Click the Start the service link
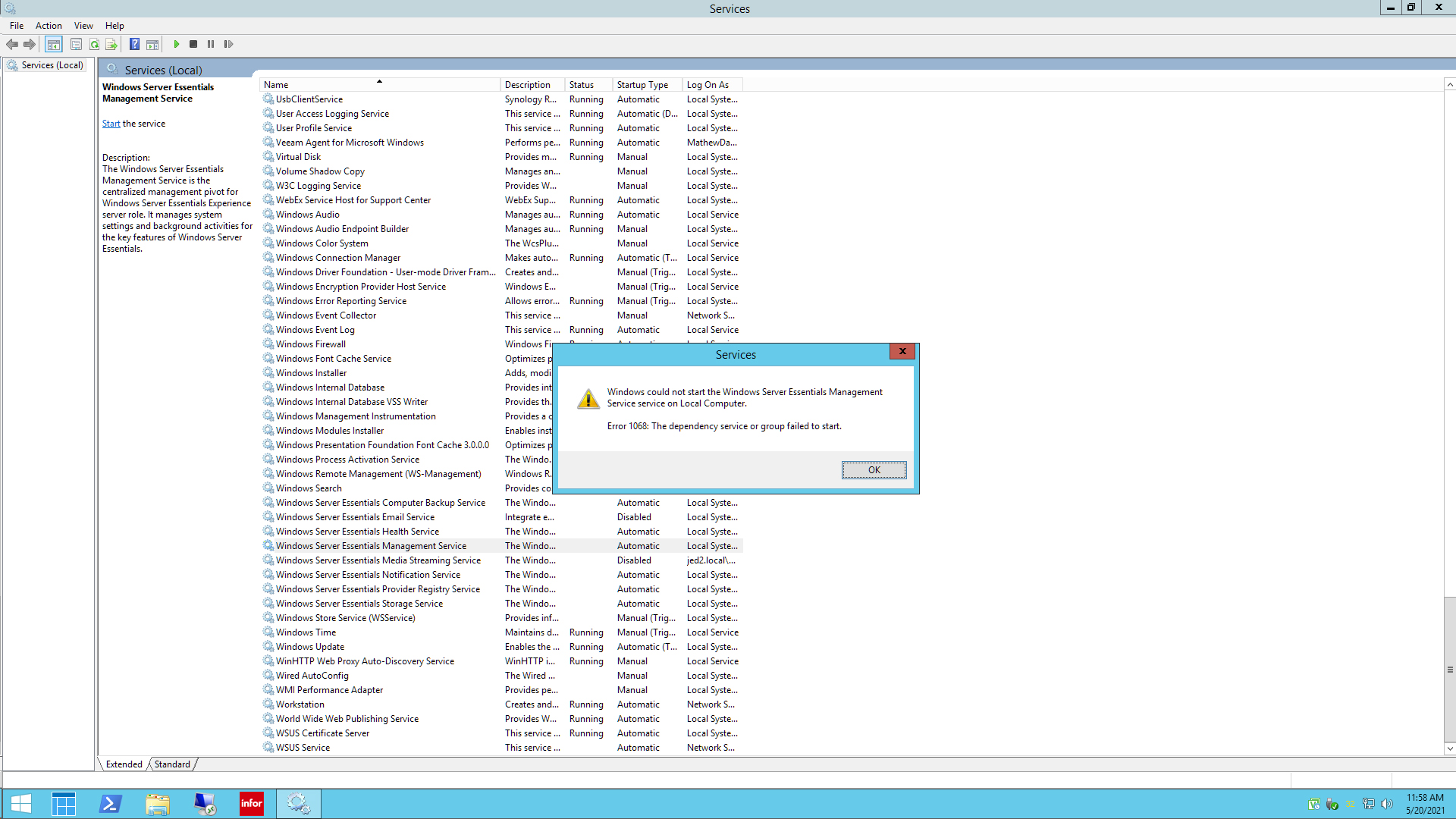Image resolution: width=1456 pixels, height=819 pixels. pos(111,124)
